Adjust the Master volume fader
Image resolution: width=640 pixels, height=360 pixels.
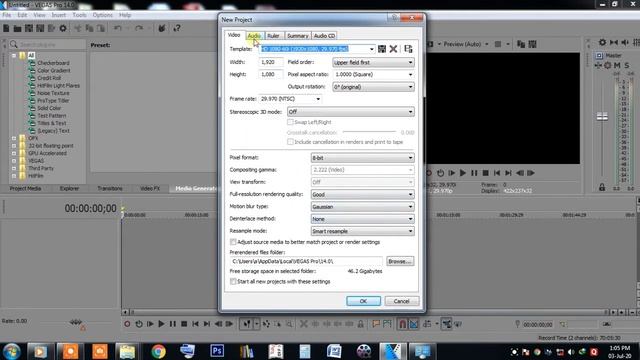(x=602, y=117)
